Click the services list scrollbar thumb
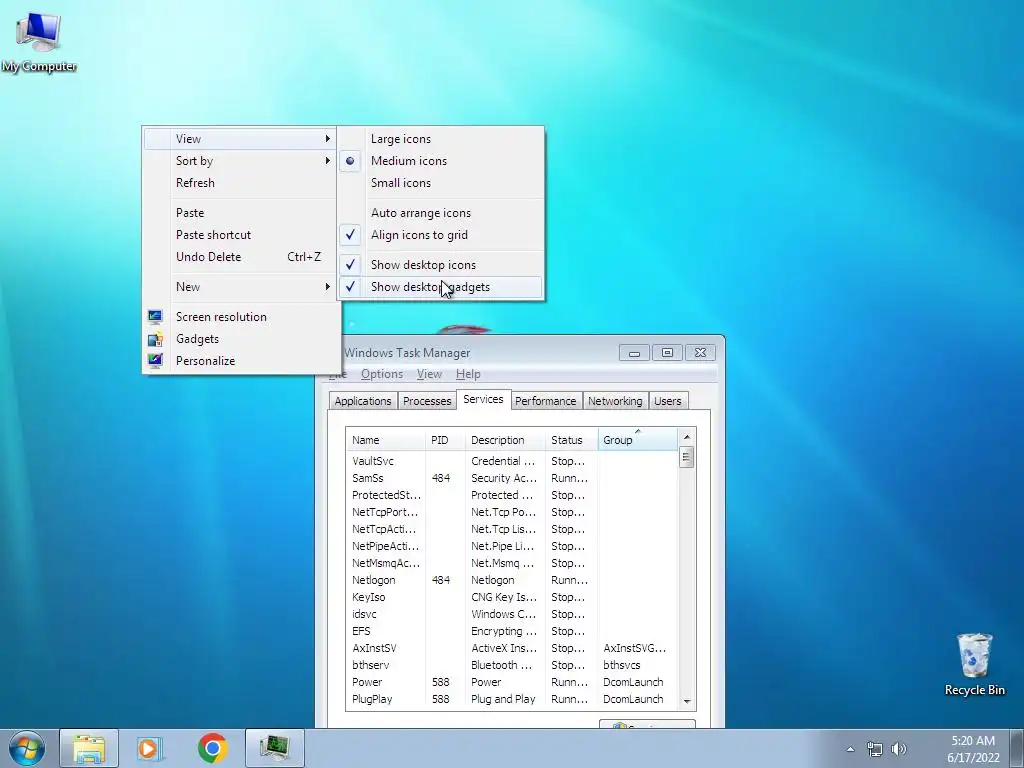This screenshot has width=1024, height=768. (686, 457)
